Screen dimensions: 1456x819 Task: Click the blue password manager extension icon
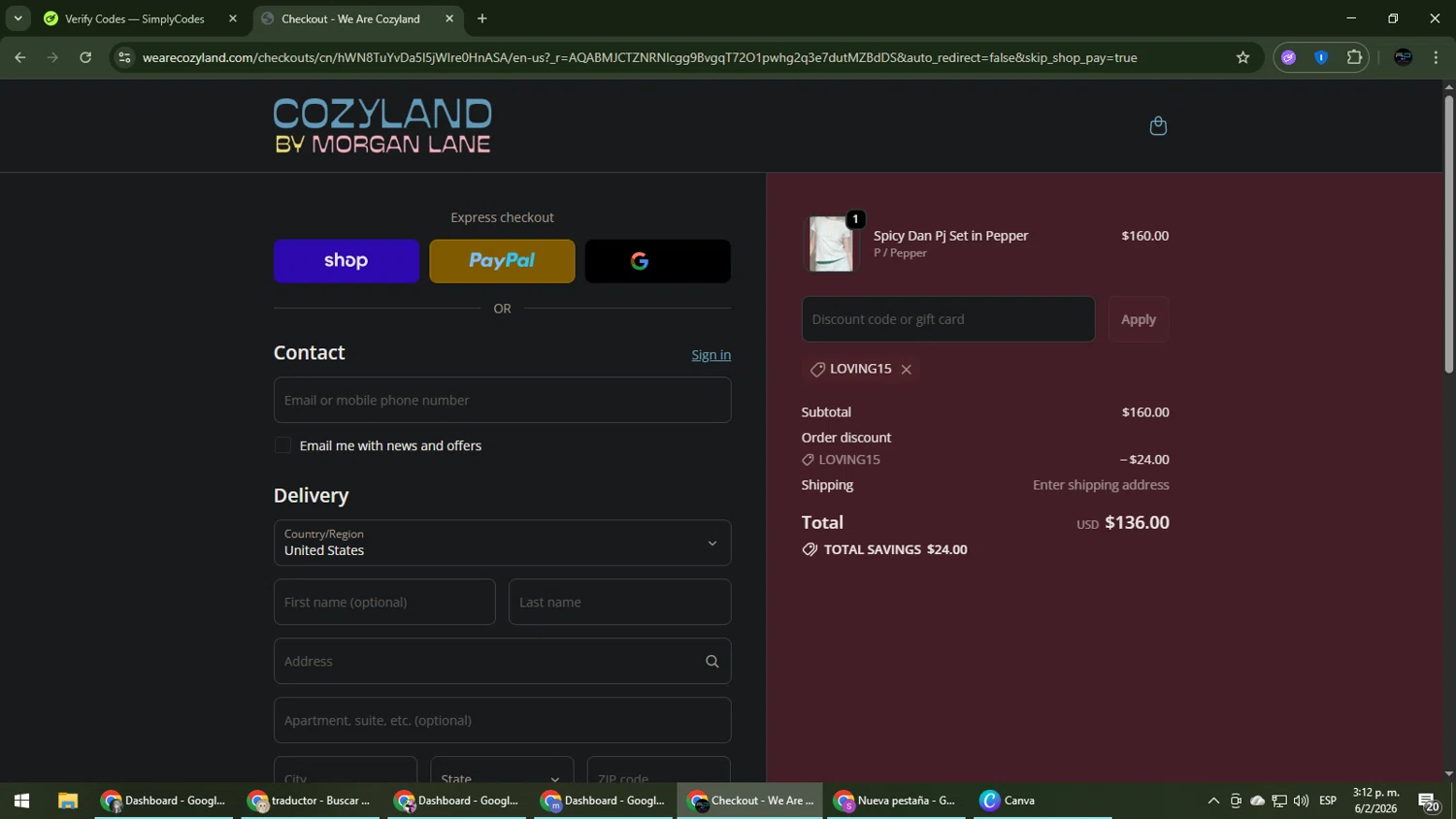coord(1321,57)
